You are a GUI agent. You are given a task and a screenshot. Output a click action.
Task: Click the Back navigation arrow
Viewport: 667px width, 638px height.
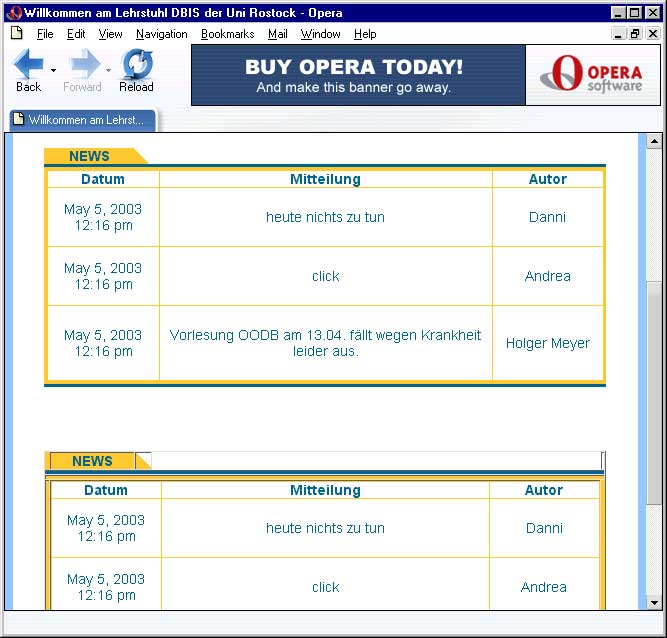point(28,66)
